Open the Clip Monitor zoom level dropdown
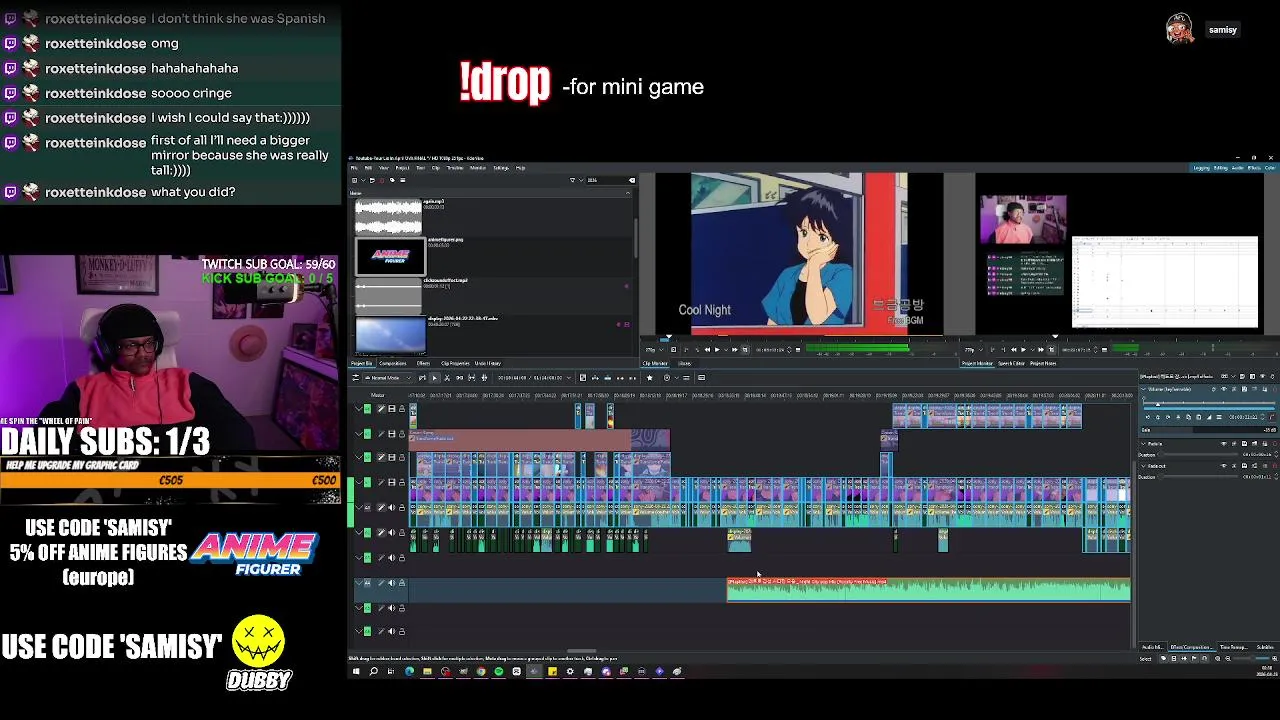The width and height of the screenshot is (1280, 720). [x=654, y=350]
